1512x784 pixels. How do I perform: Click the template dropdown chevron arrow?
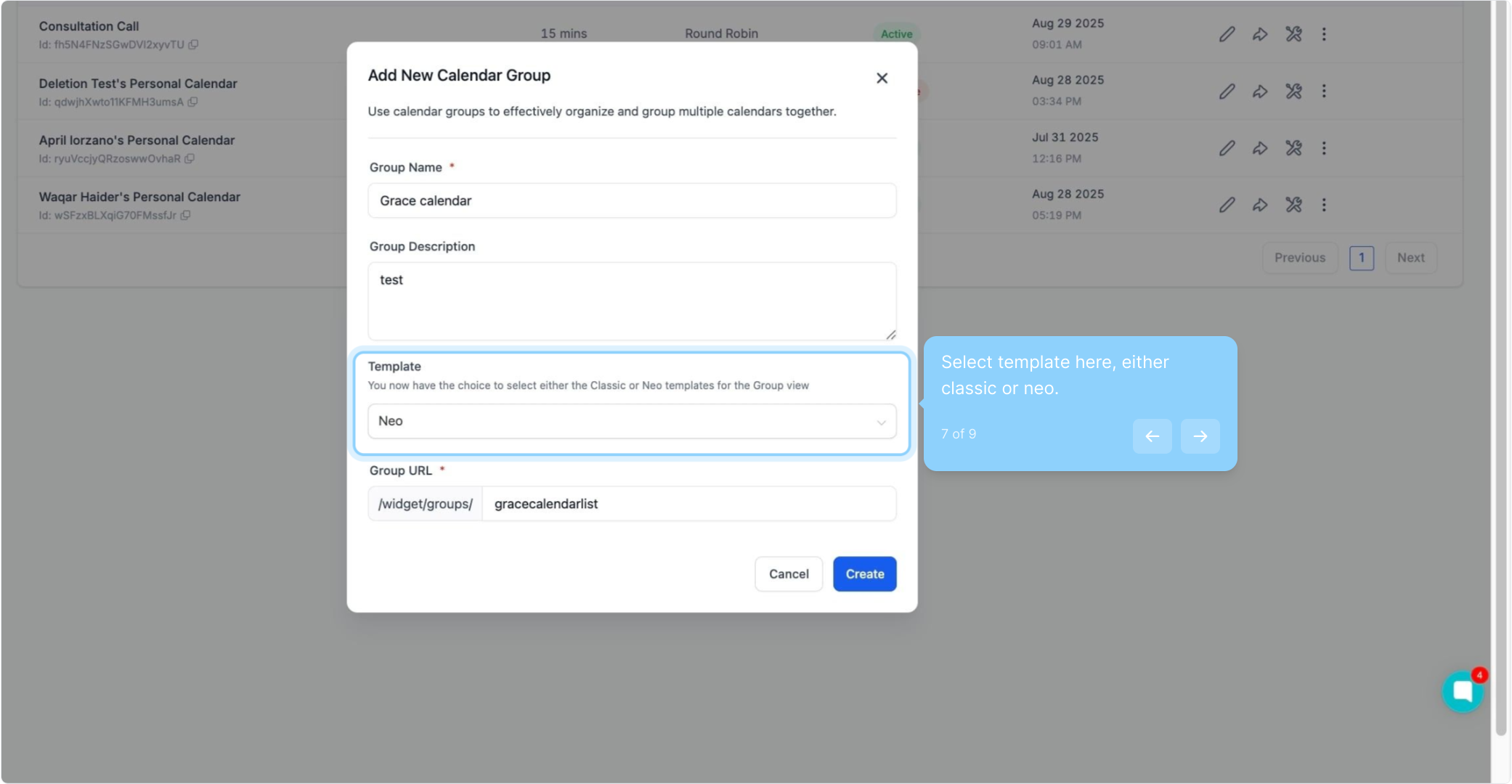tap(881, 422)
